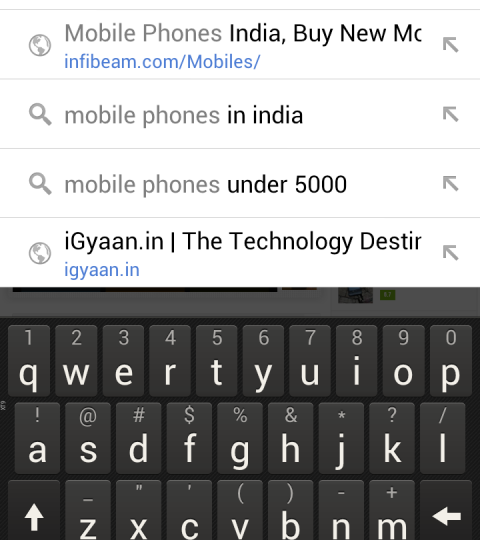The image size is (480, 540).
Task: Toggle the keyboard shift key
Action: click(x=34, y=511)
